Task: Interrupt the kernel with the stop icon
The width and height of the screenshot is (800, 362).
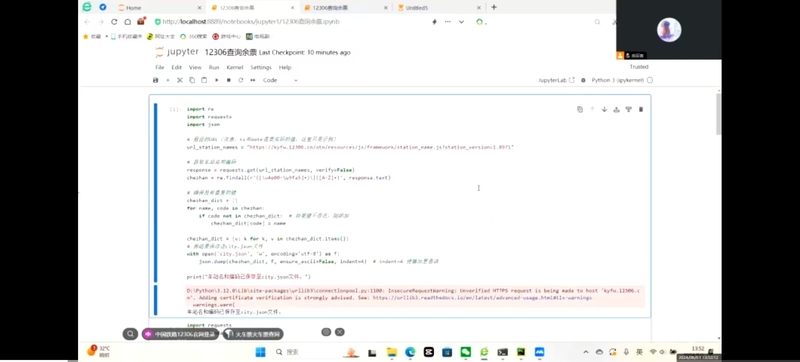Action: click(x=229, y=80)
